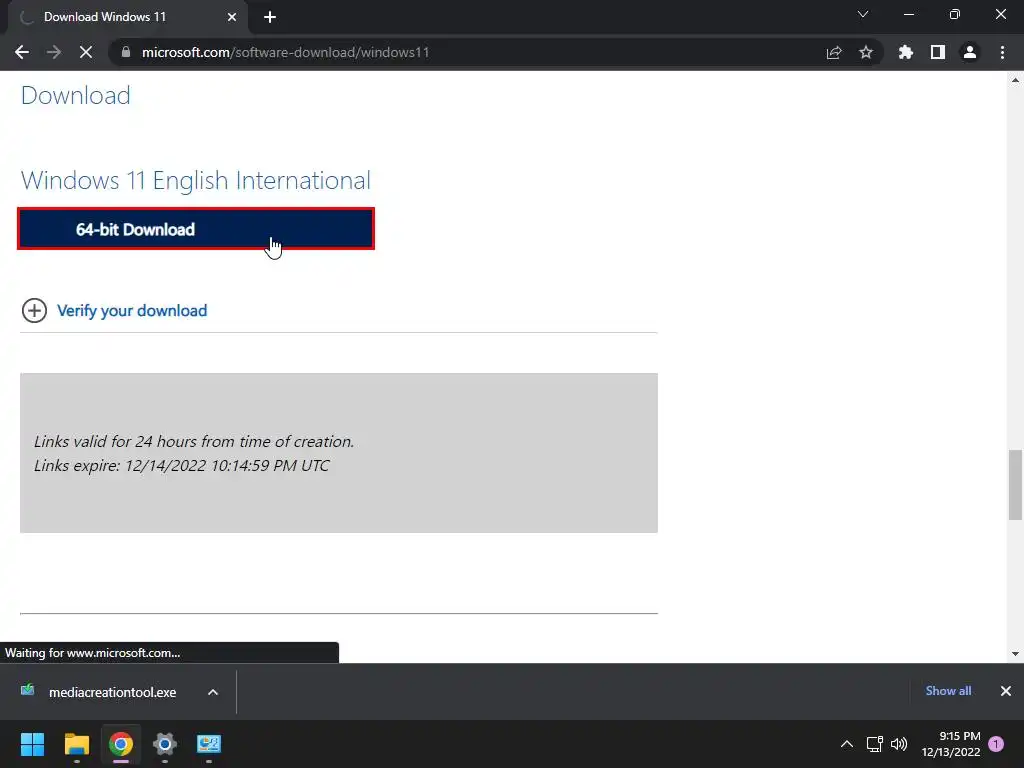Open the side panel
Viewport: 1024px width, 768px height.
point(938,52)
